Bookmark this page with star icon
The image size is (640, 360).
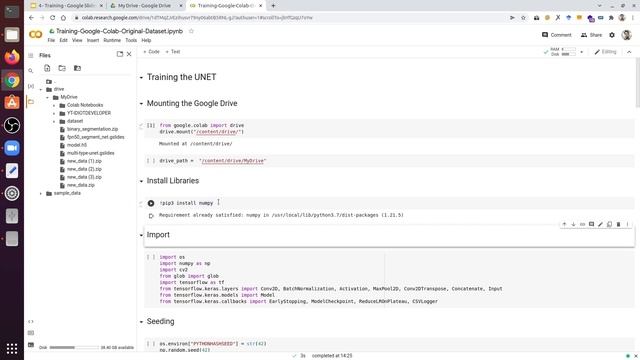523,18
